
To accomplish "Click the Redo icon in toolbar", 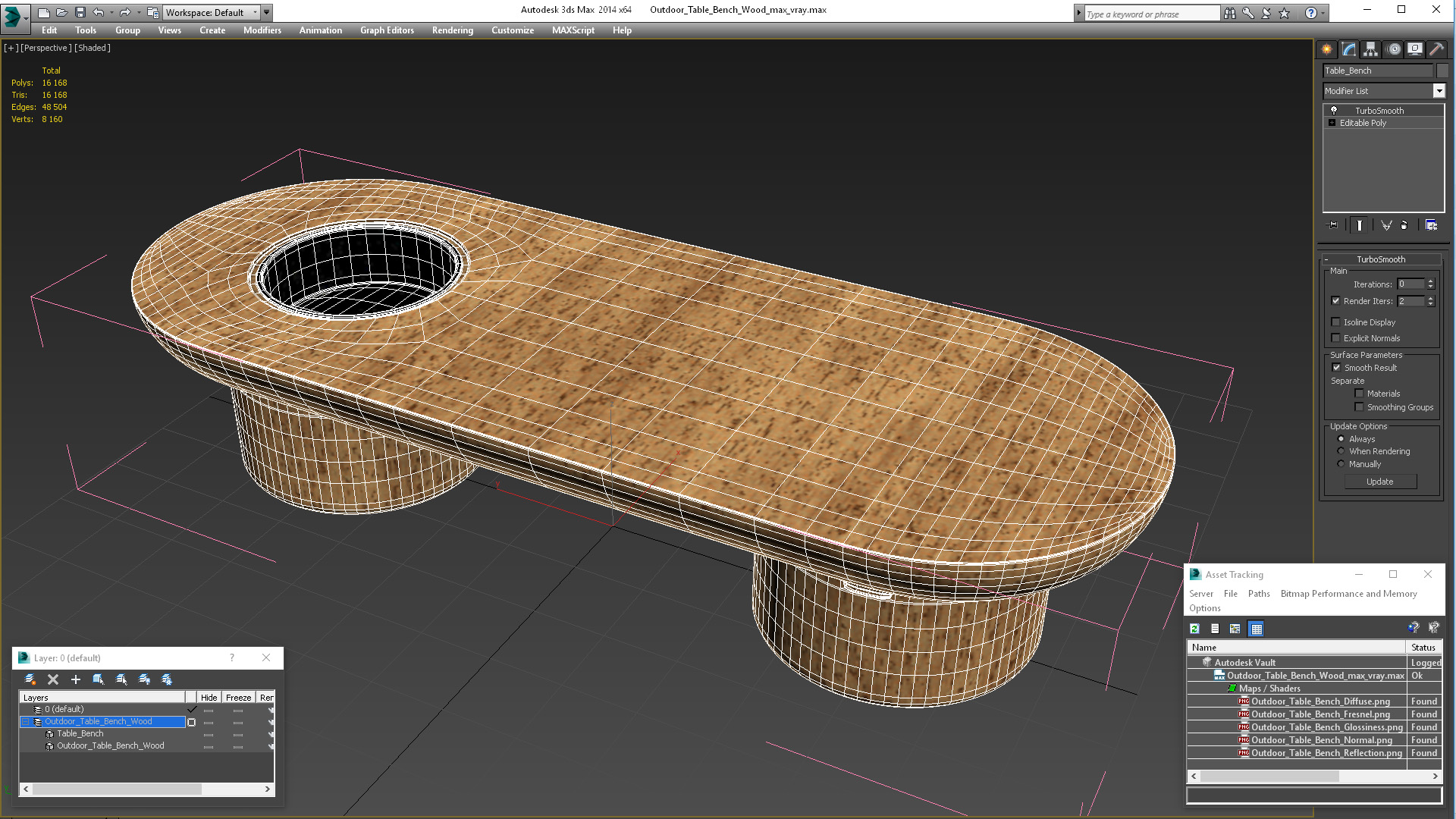I will click(125, 11).
